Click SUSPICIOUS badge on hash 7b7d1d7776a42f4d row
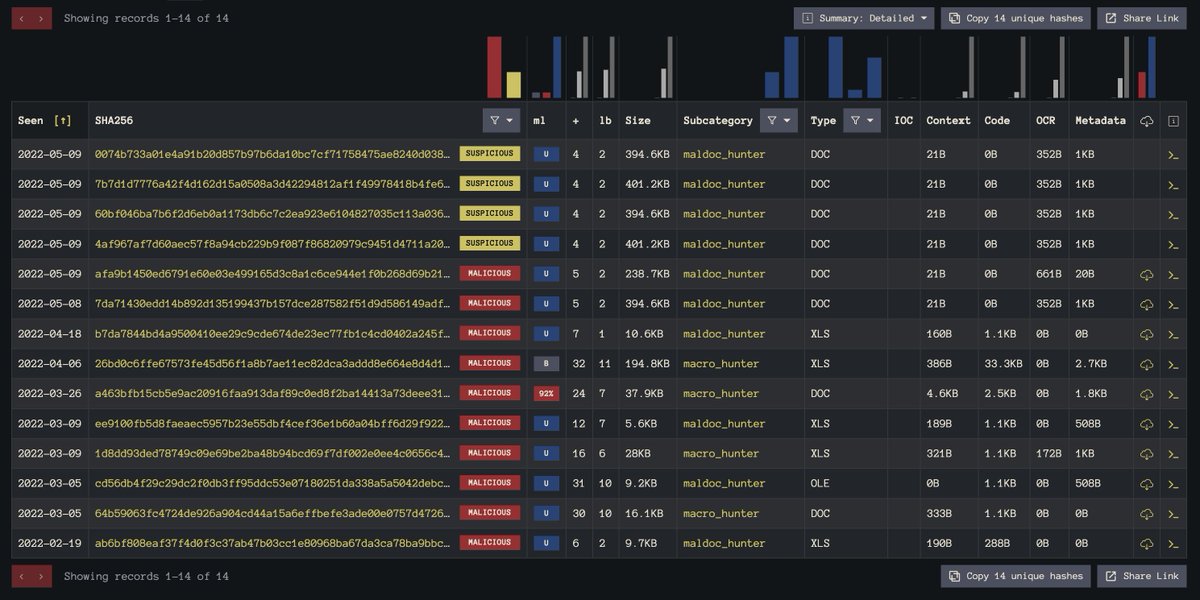 point(490,184)
